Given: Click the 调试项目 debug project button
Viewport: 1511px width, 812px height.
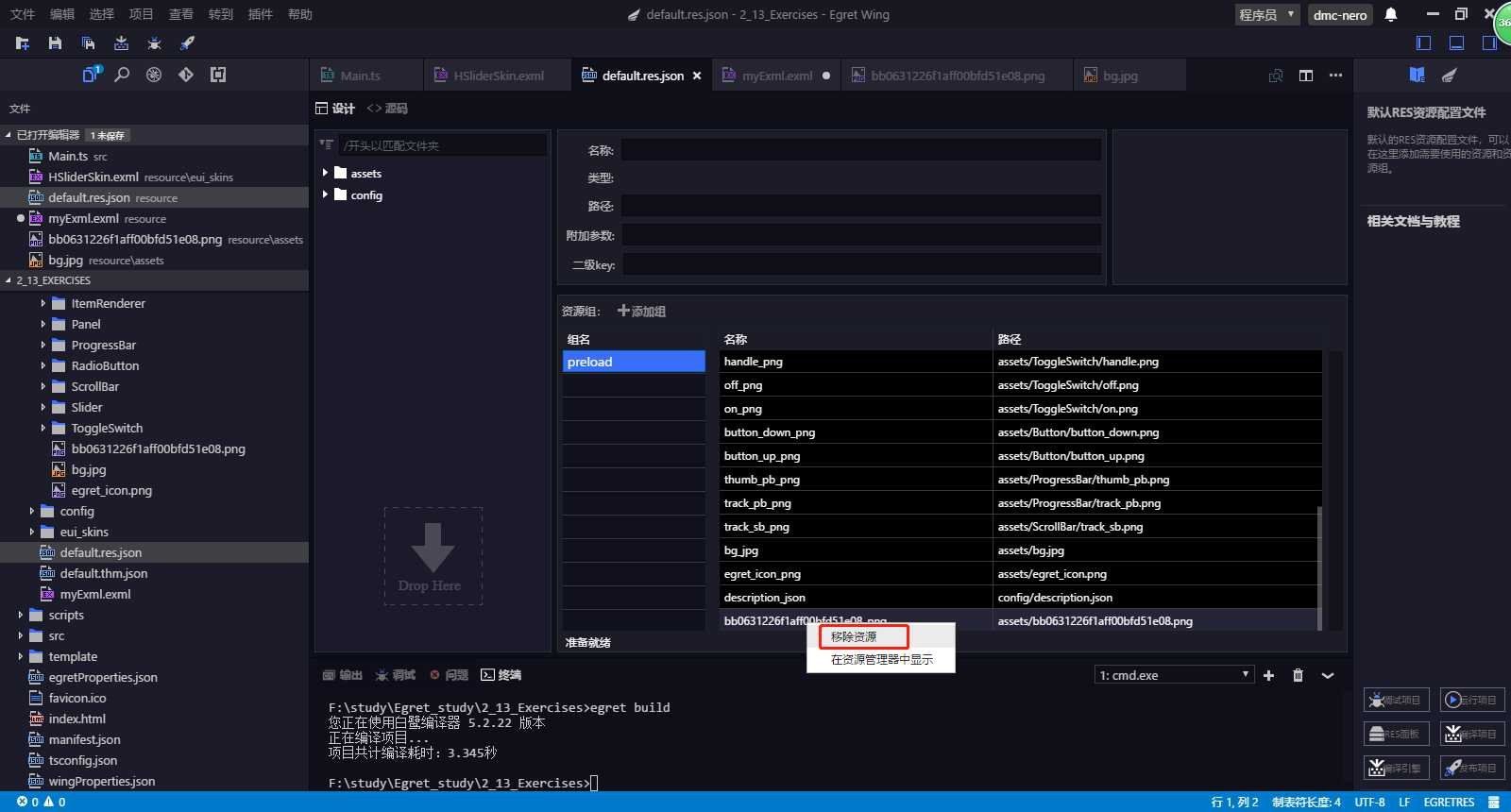Looking at the screenshot, I should [1397, 700].
